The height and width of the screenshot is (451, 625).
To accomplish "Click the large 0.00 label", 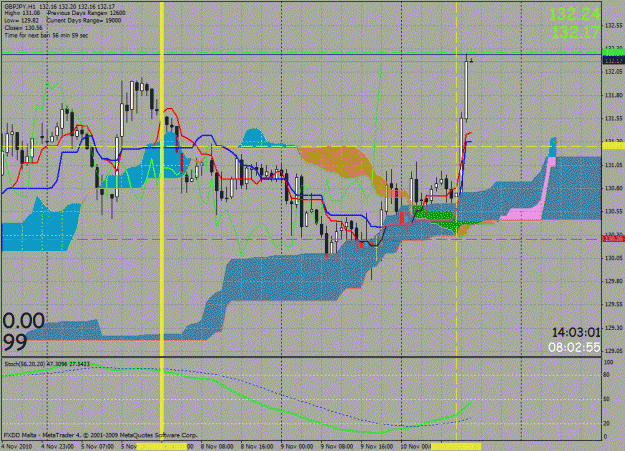I will point(24,321).
